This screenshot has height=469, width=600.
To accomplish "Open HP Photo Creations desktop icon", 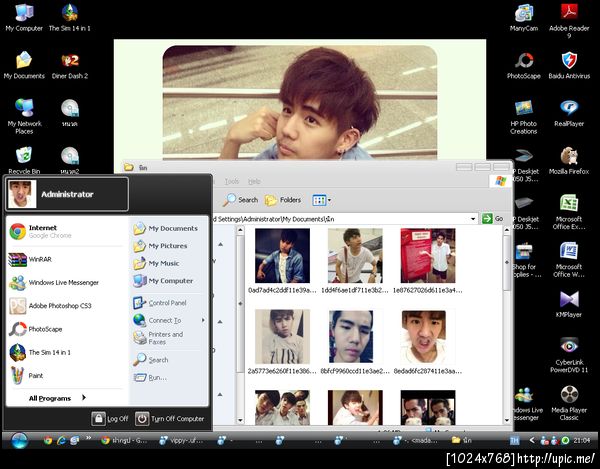I will tap(523, 116).
